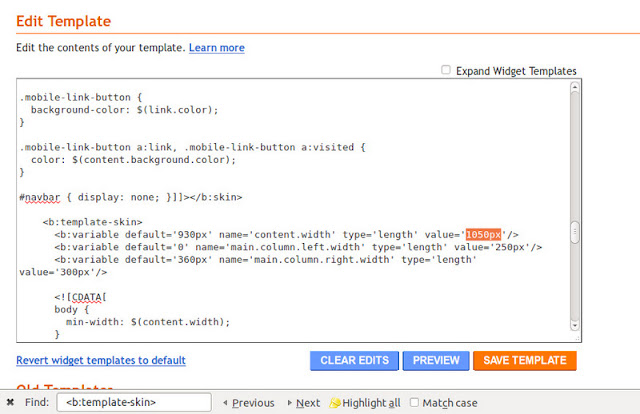Viewport: 640px width, 414px height.
Task: Check Expand Widget Templates
Action: 446,71
